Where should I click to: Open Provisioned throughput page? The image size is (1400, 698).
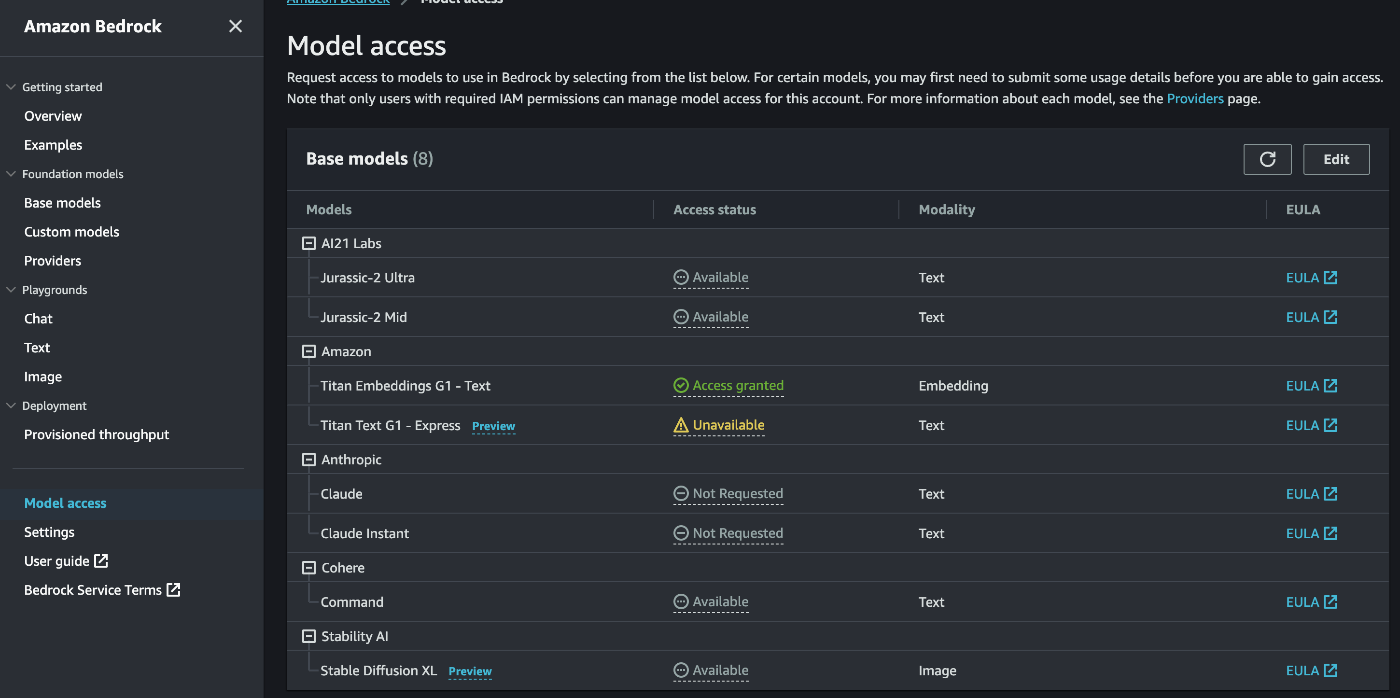(x=96, y=435)
